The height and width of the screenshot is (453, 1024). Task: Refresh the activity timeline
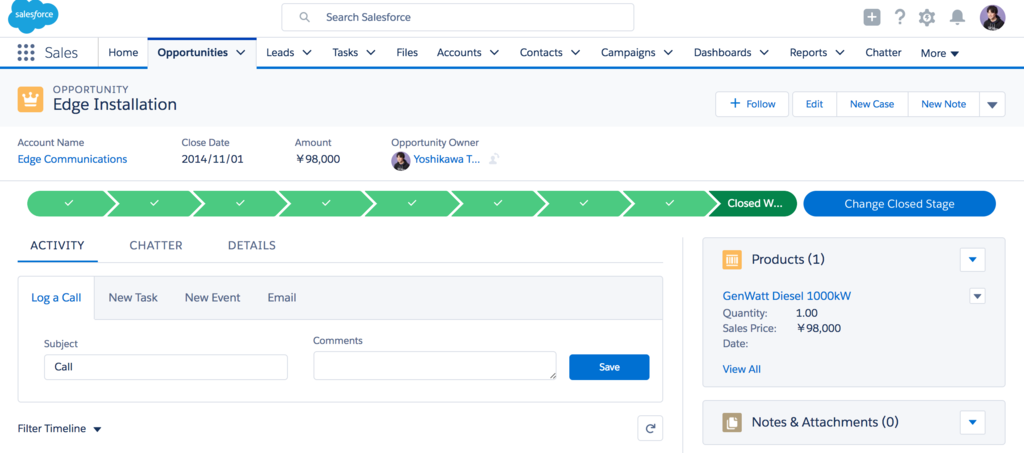click(x=650, y=428)
